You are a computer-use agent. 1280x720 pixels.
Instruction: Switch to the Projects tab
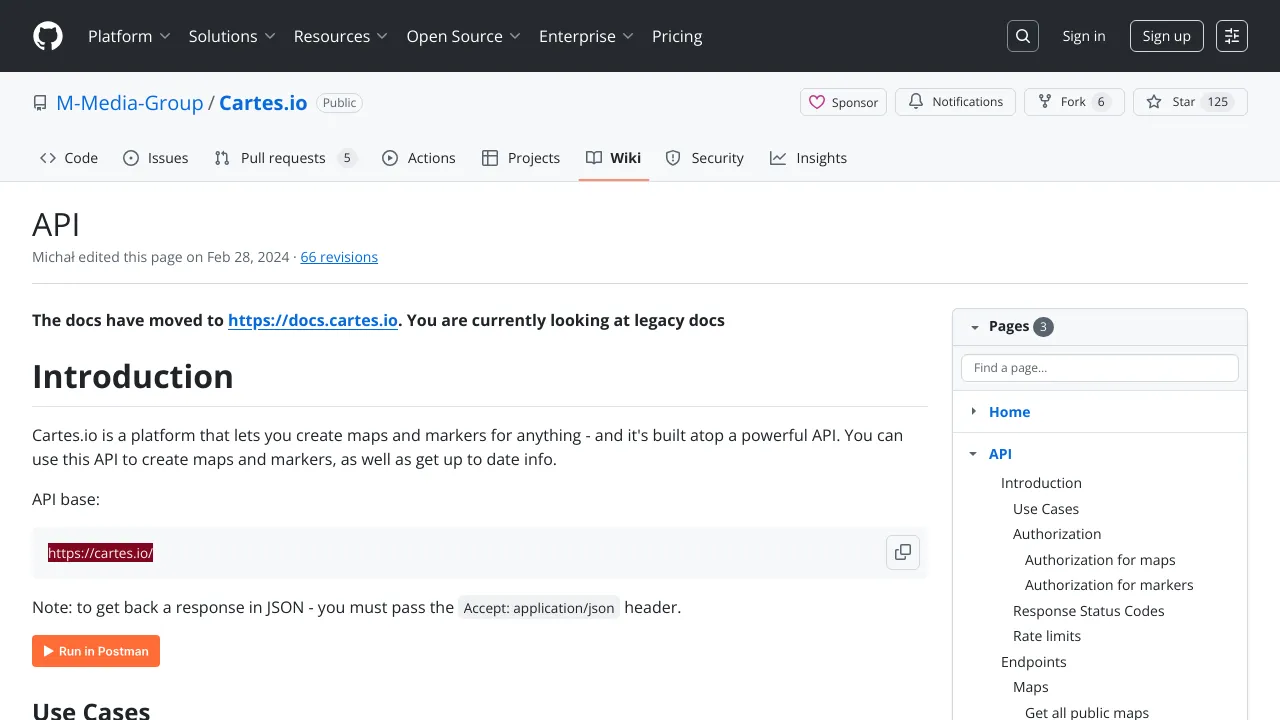pyautogui.click(x=521, y=158)
